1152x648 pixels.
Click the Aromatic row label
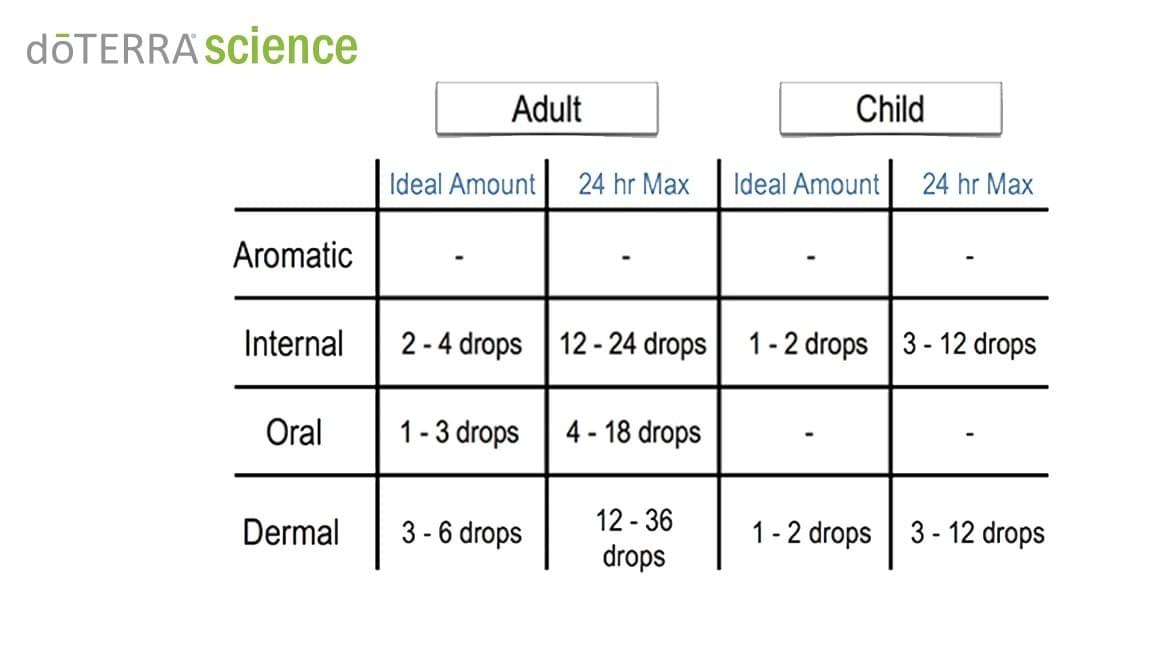(x=293, y=255)
